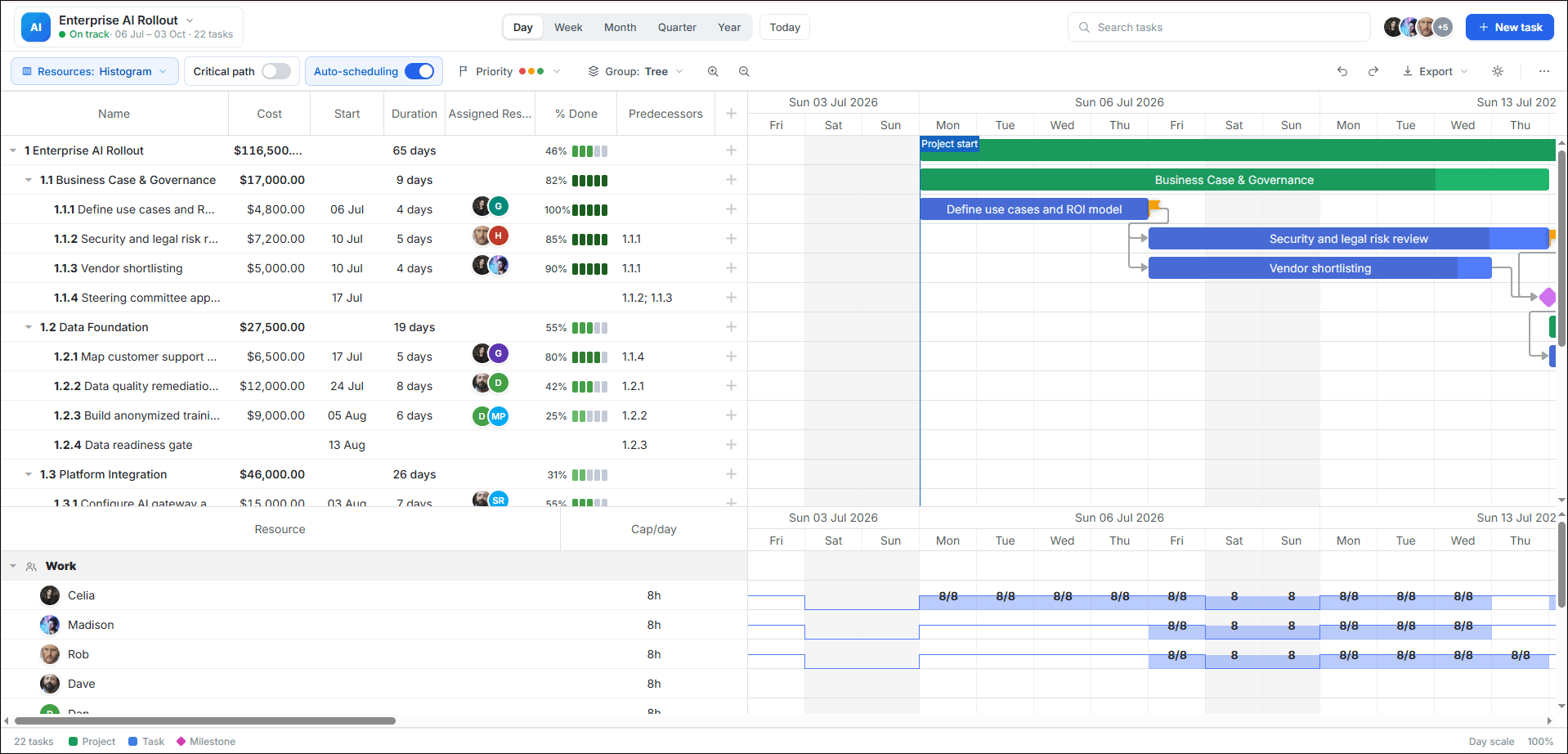1568x754 pixels.
Task: Click plus icon in Data readiness gate row
Action: [x=731, y=445]
